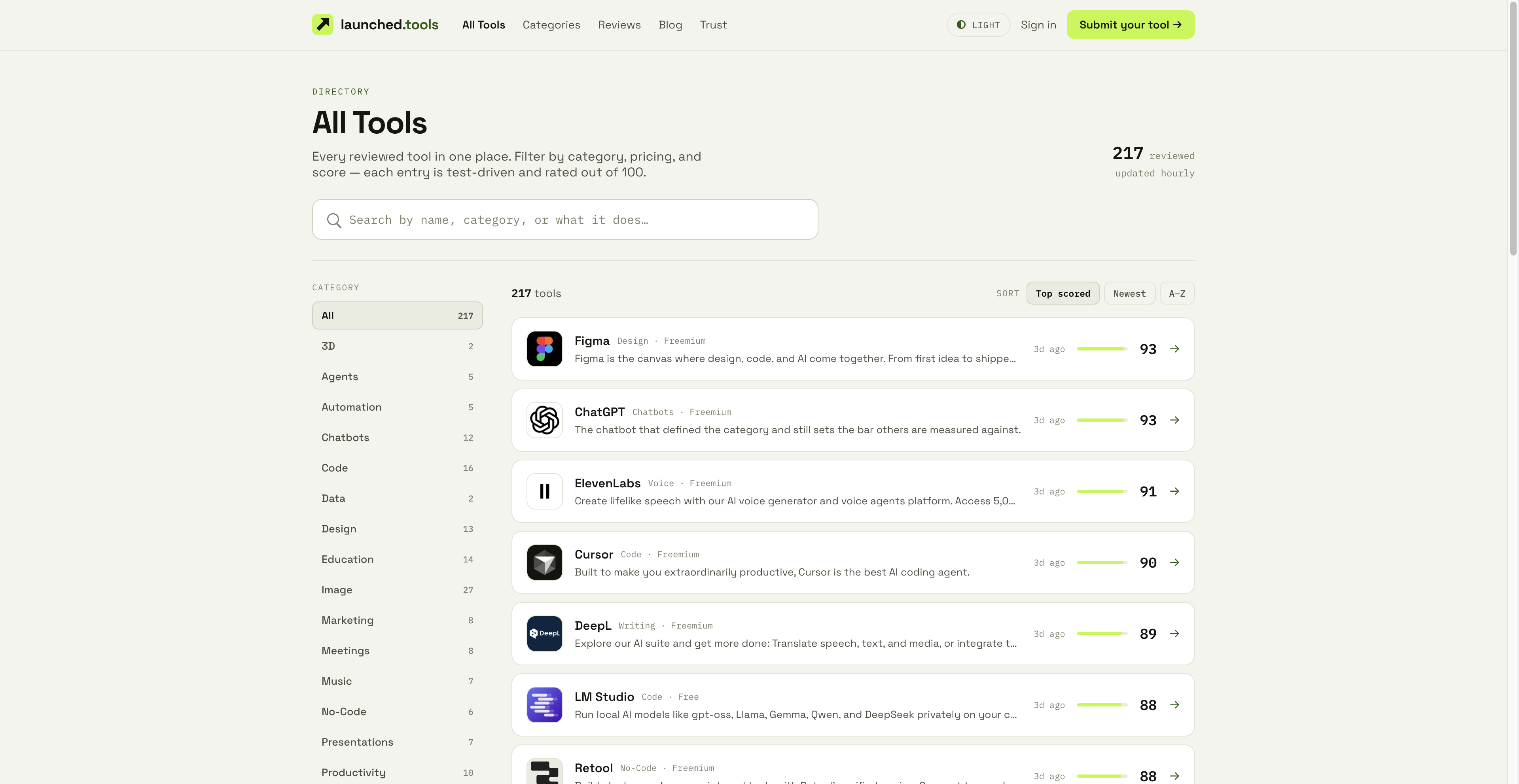Click the ElevenLabs logo icon
The width and height of the screenshot is (1519, 784).
(x=544, y=491)
